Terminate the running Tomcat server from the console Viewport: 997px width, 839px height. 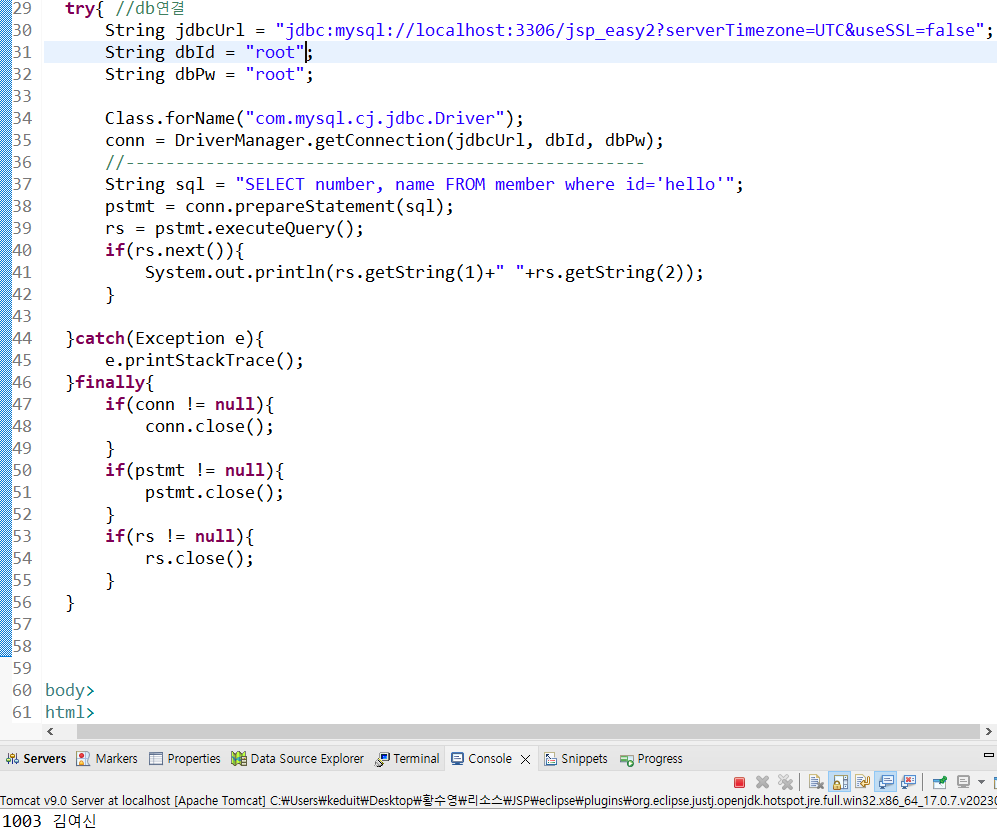(739, 782)
